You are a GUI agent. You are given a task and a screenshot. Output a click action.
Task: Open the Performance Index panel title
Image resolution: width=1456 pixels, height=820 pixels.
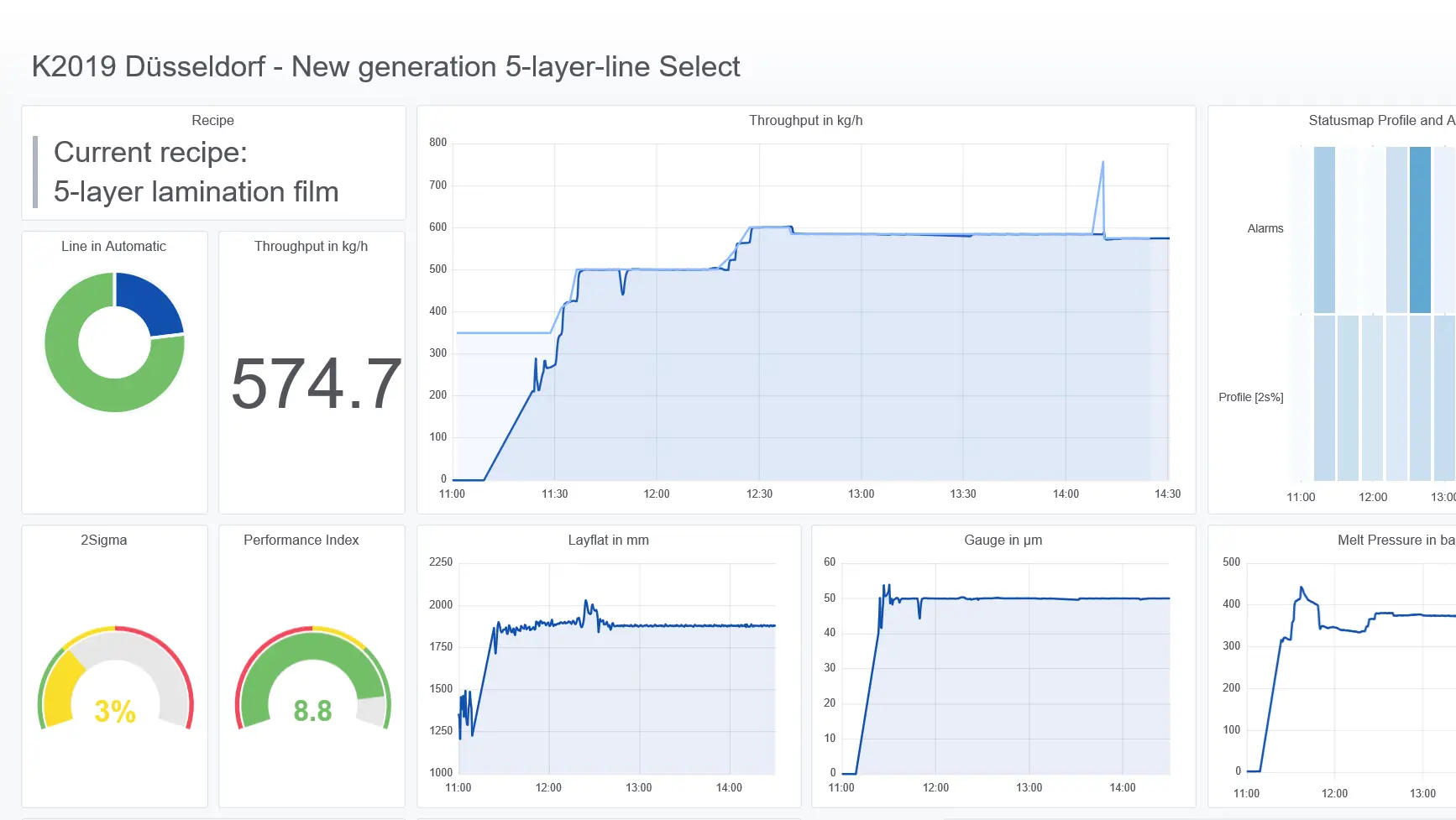click(x=301, y=540)
